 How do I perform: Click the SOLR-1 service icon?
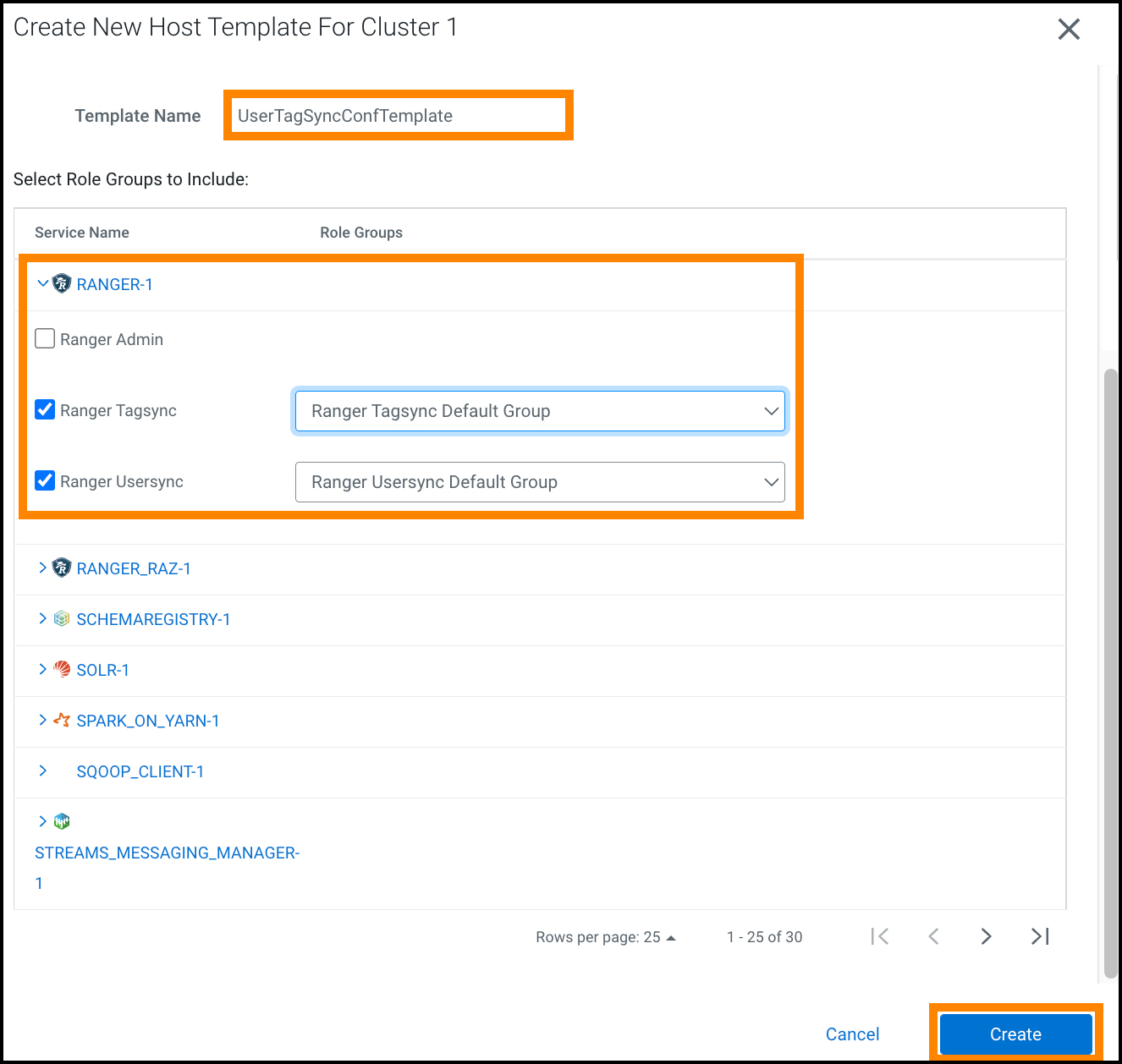tap(62, 670)
